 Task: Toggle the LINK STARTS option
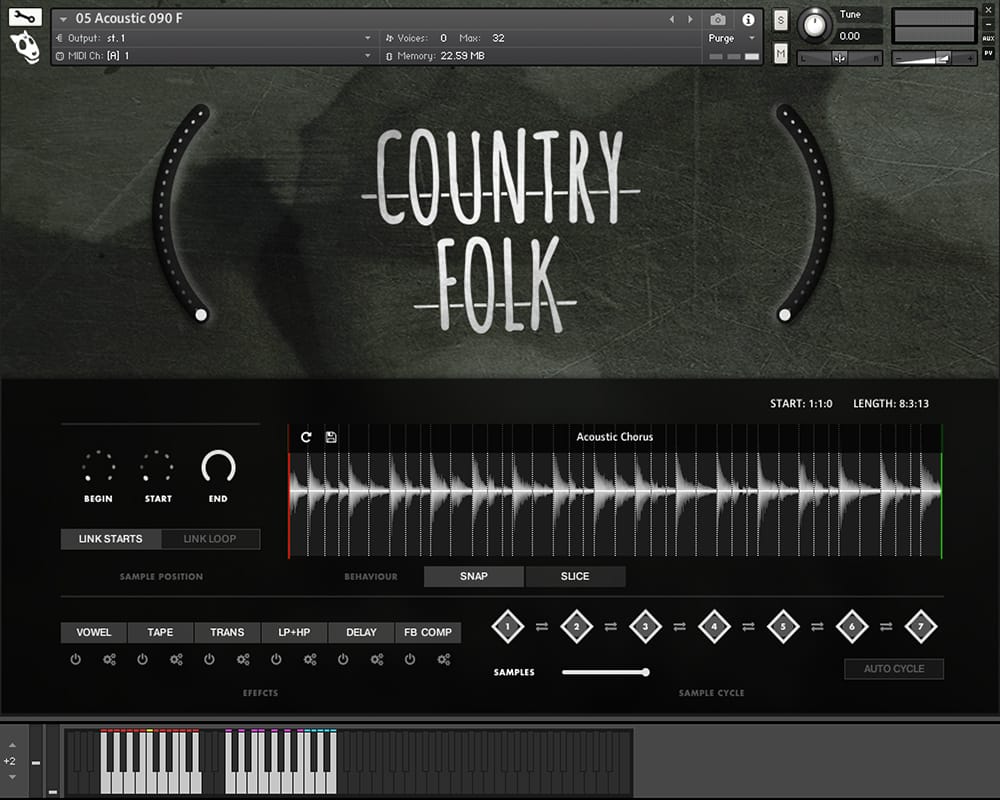click(x=111, y=539)
